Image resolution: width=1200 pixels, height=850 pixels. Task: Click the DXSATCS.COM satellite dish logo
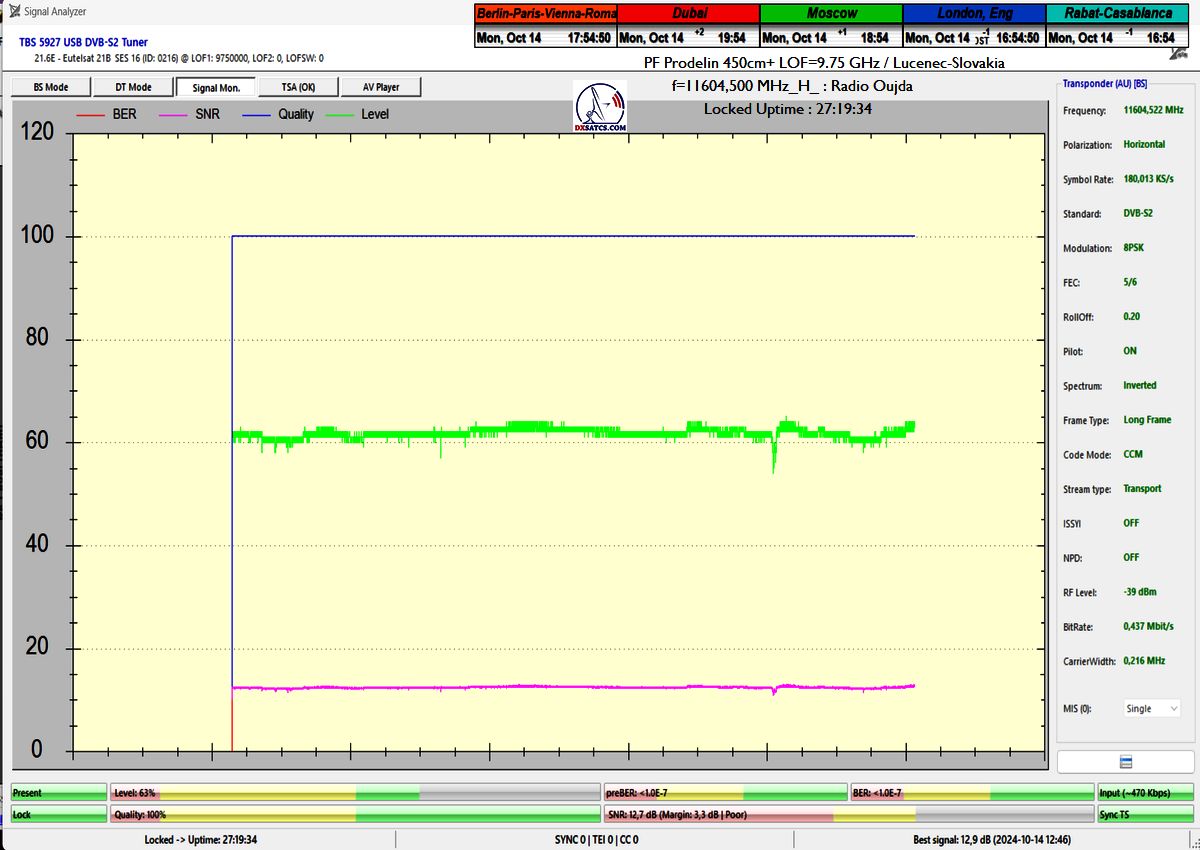pos(600,108)
